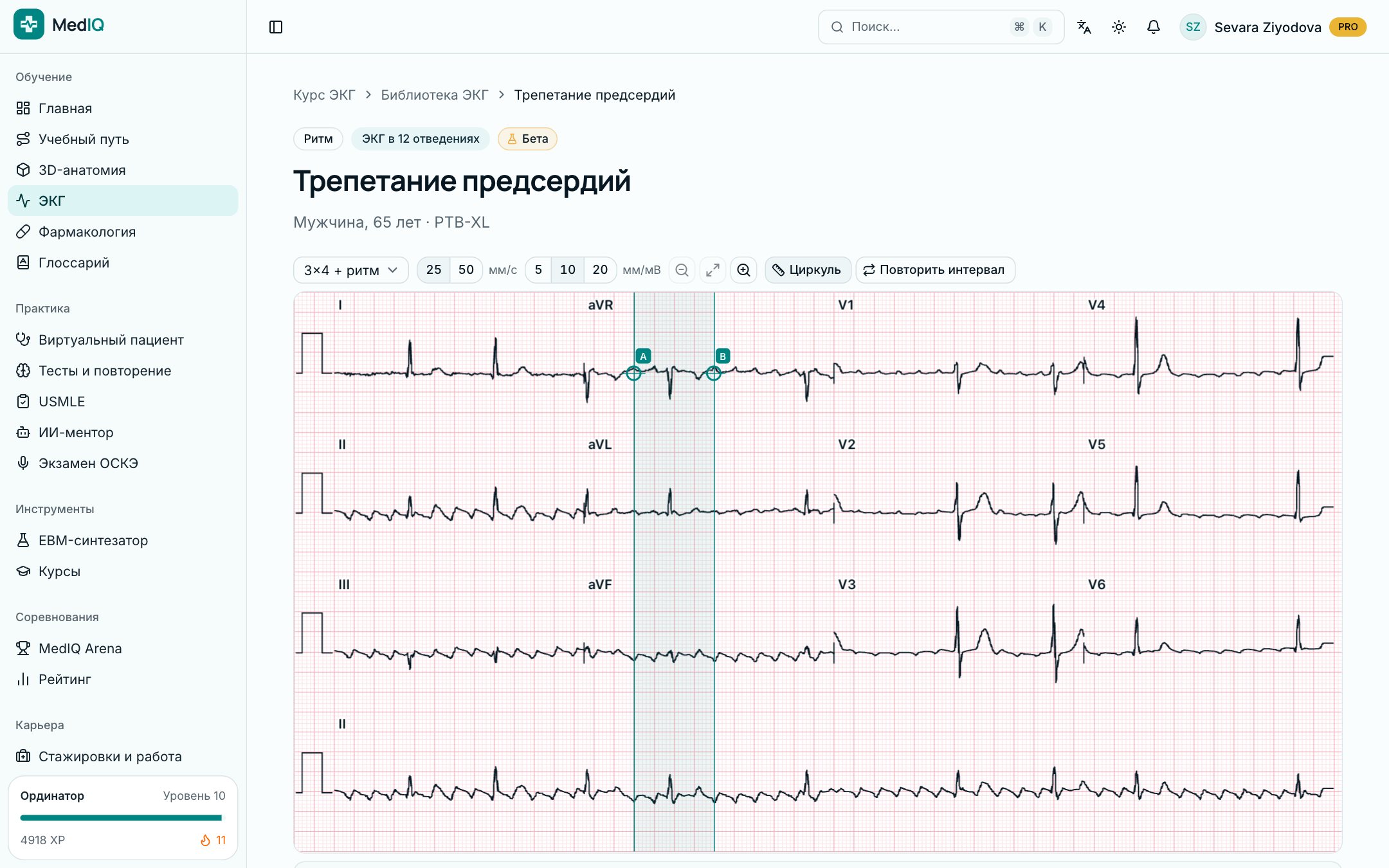Click Повторить интервал button

(x=935, y=270)
